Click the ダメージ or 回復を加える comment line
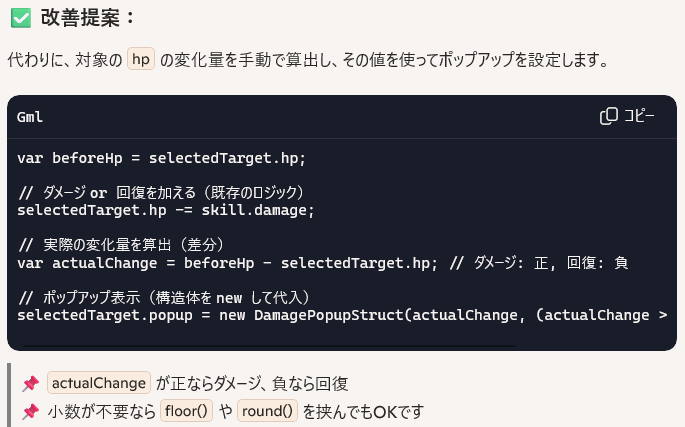Image resolution: width=685 pixels, height=427 pixels. coord(161,193)
